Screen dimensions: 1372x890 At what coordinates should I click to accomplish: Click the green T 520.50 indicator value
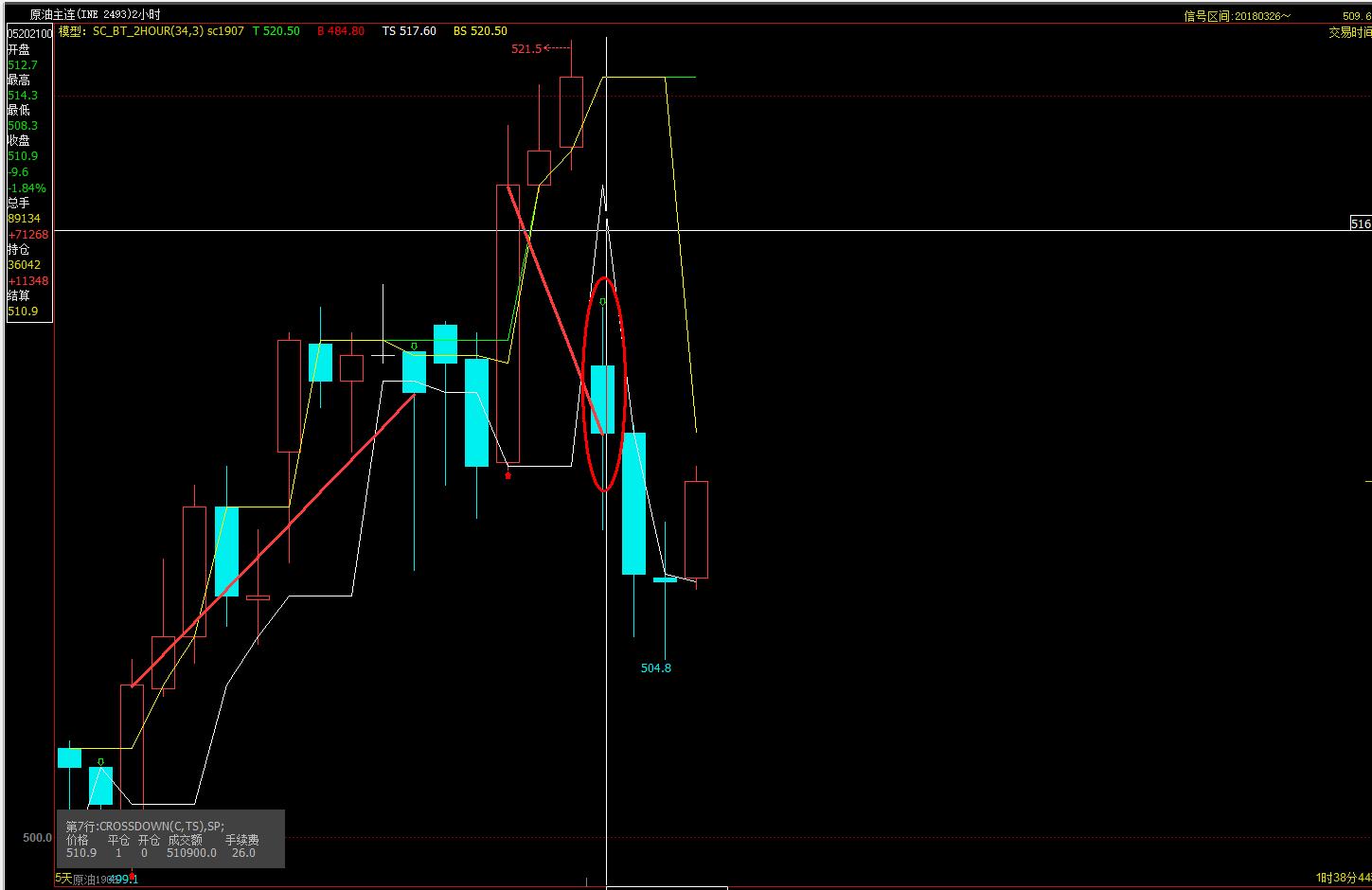pos(276,31)
